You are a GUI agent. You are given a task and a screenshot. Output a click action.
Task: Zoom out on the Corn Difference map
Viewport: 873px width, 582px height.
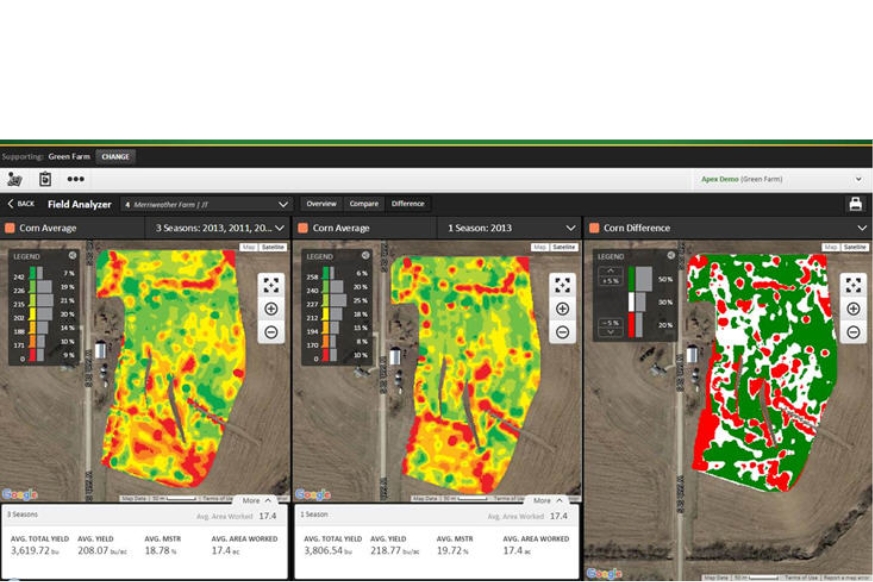click(x=853, y=333)
